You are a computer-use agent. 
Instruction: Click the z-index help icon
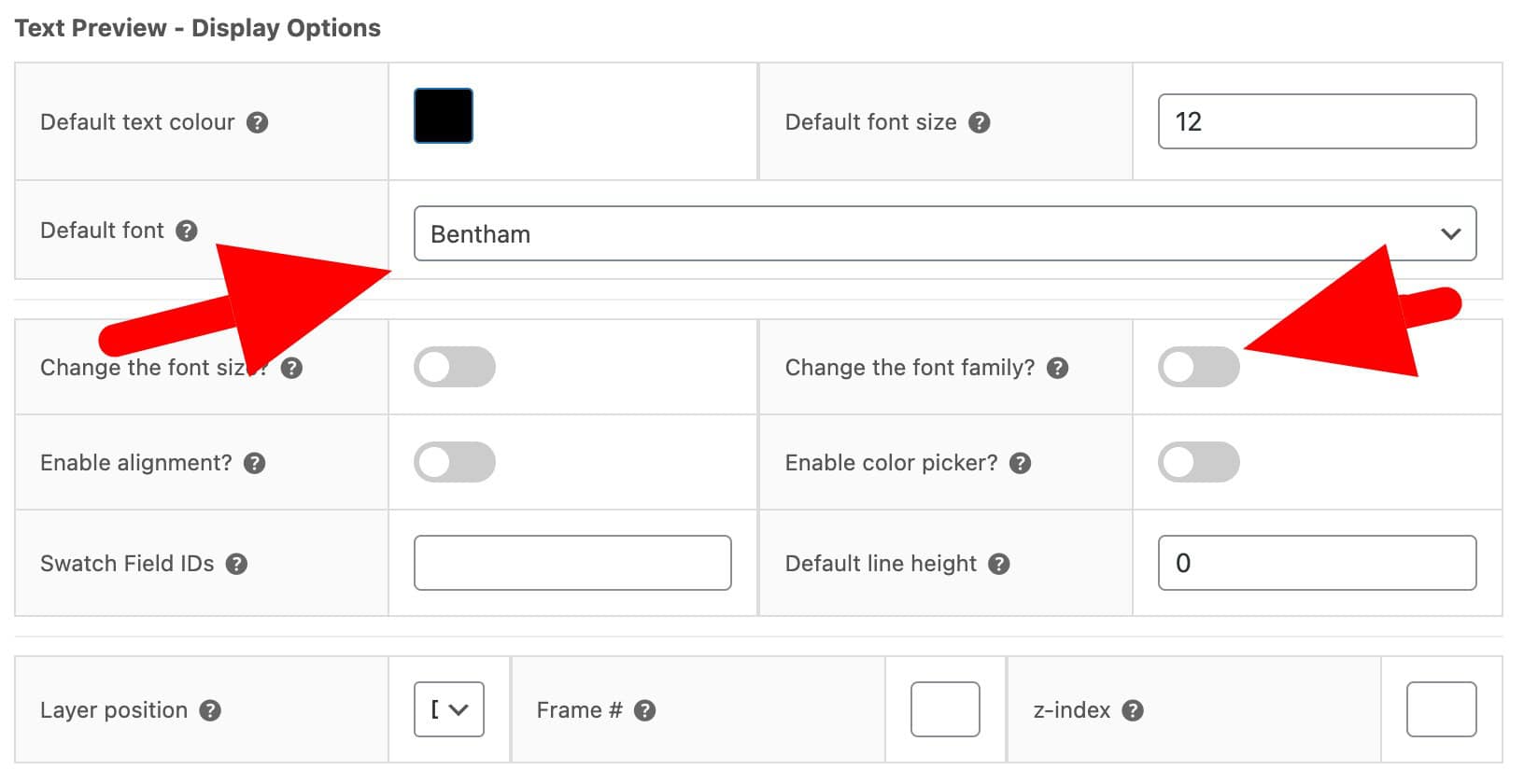(x=1133, y=709)
